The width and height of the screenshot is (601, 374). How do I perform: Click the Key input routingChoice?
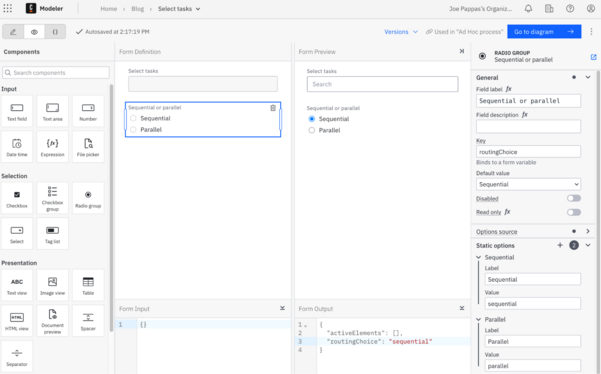[x=528, y=152]
